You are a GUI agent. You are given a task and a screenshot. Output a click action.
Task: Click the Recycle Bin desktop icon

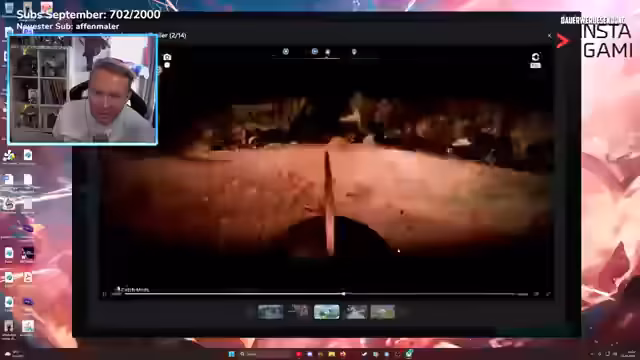coord(9,8)
